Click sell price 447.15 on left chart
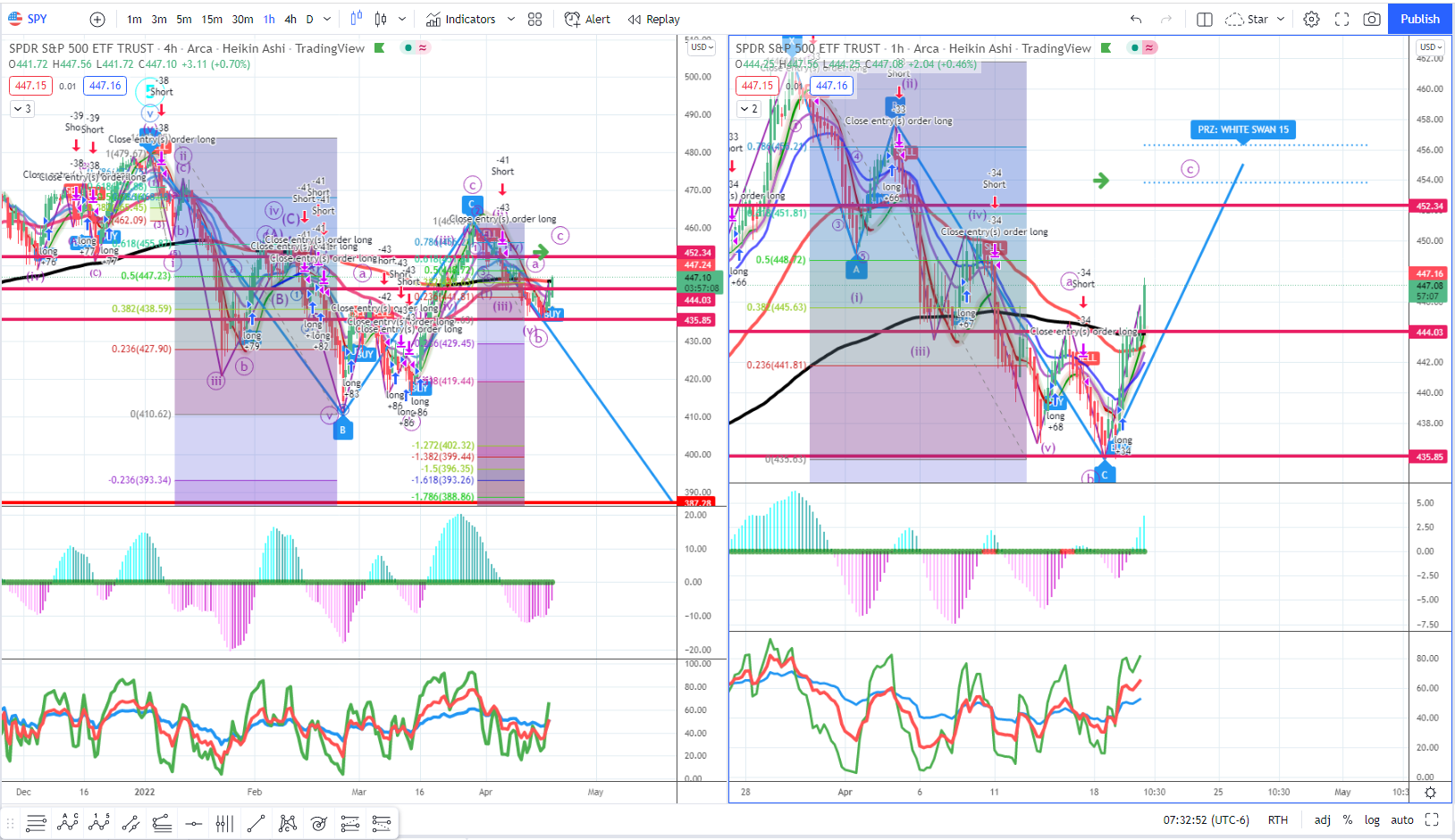Image resolution: width=1455 pixels, height=840 pixels. (x=30, y=86)
